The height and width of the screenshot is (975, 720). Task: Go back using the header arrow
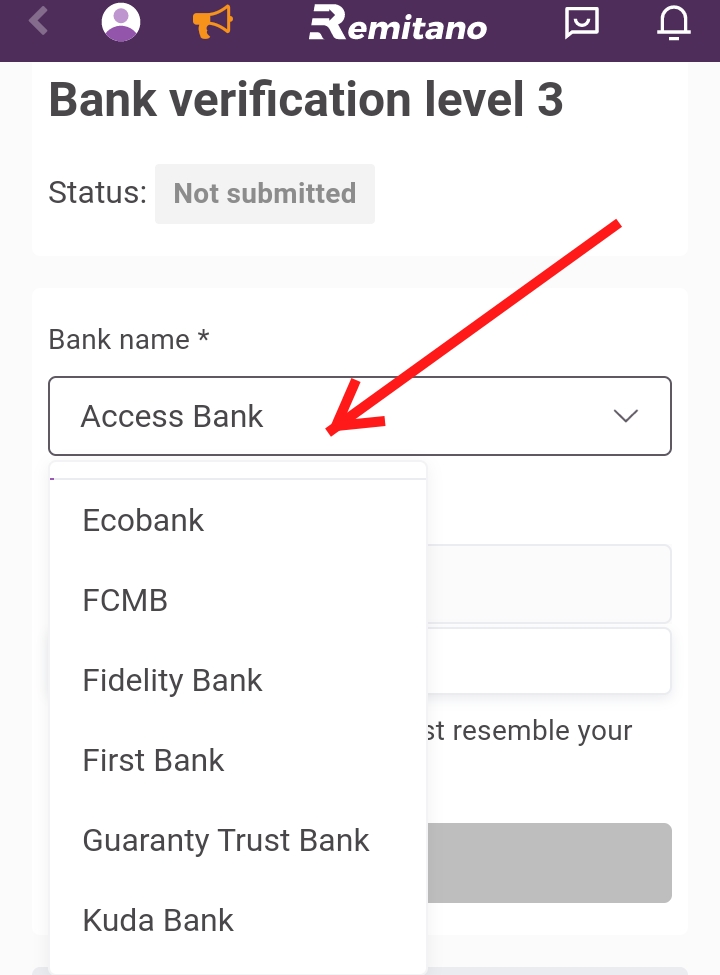39,21
